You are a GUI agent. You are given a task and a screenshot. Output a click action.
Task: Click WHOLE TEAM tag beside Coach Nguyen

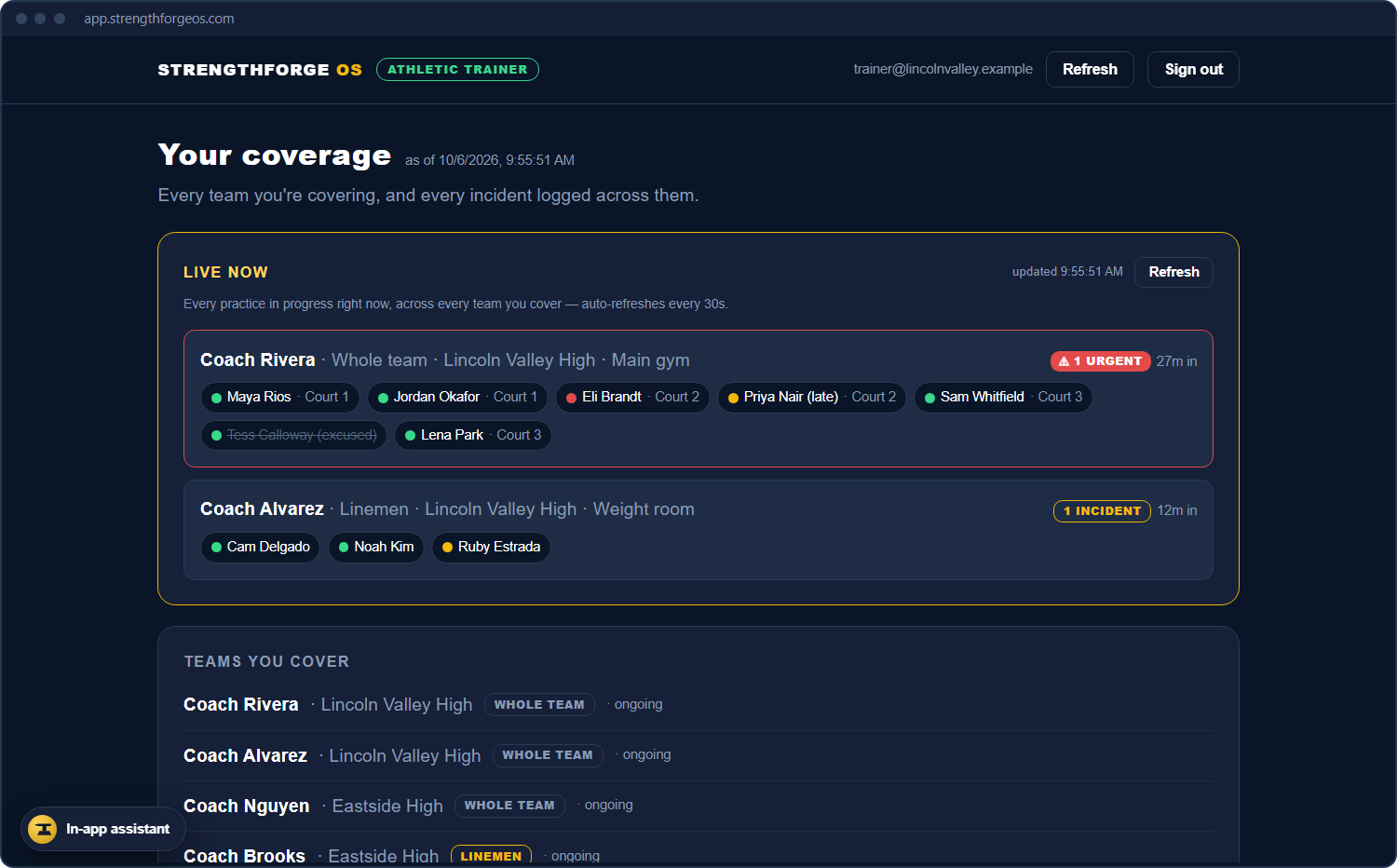[509, 806]
